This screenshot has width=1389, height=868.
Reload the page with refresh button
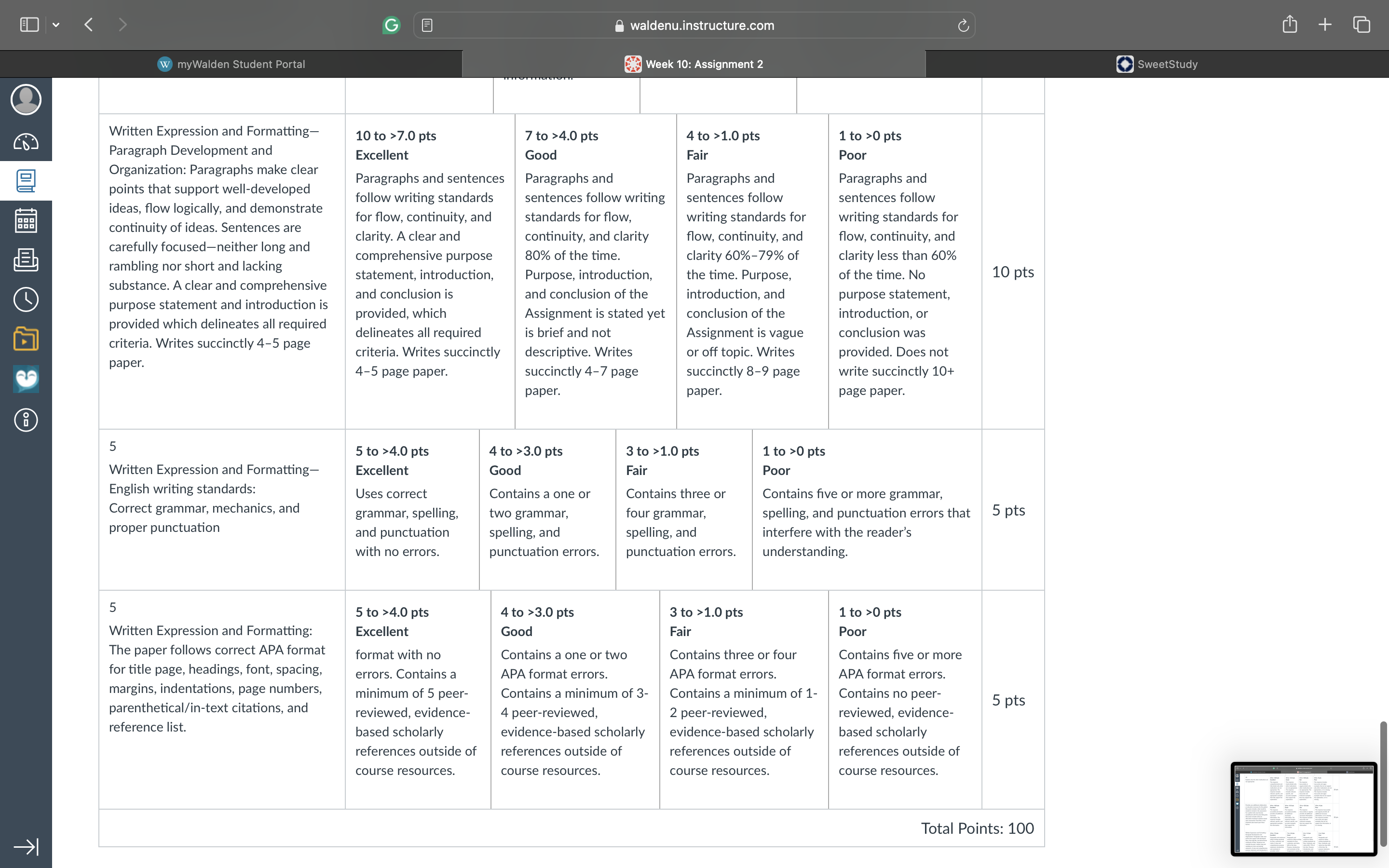pos(963,25)
